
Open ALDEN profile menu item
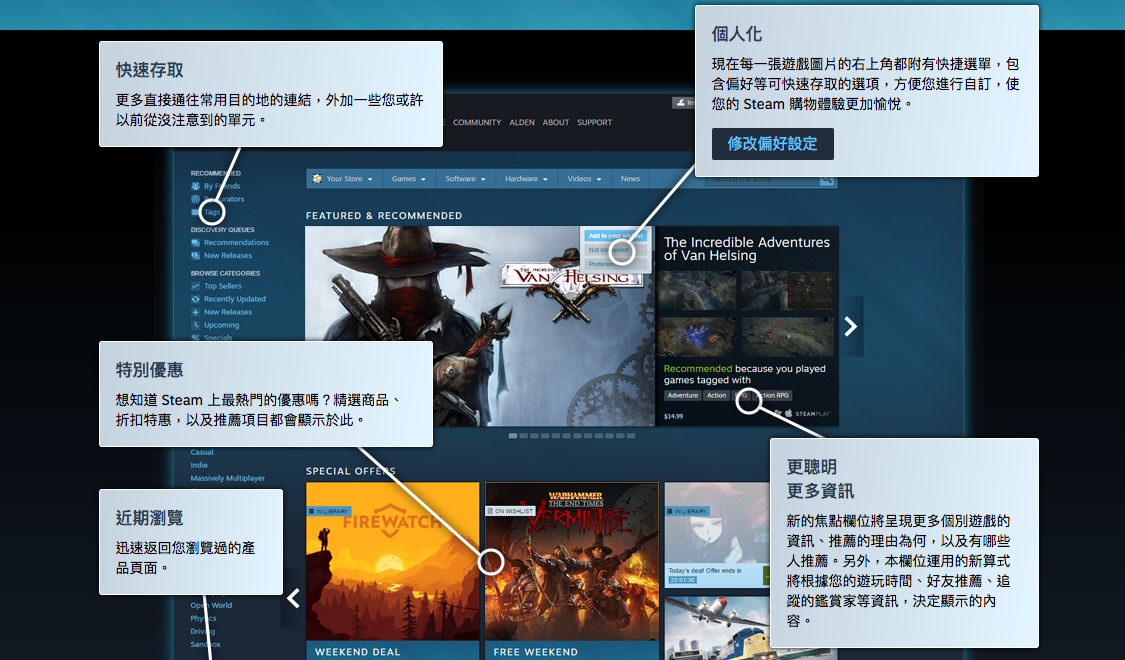(522, 123)
